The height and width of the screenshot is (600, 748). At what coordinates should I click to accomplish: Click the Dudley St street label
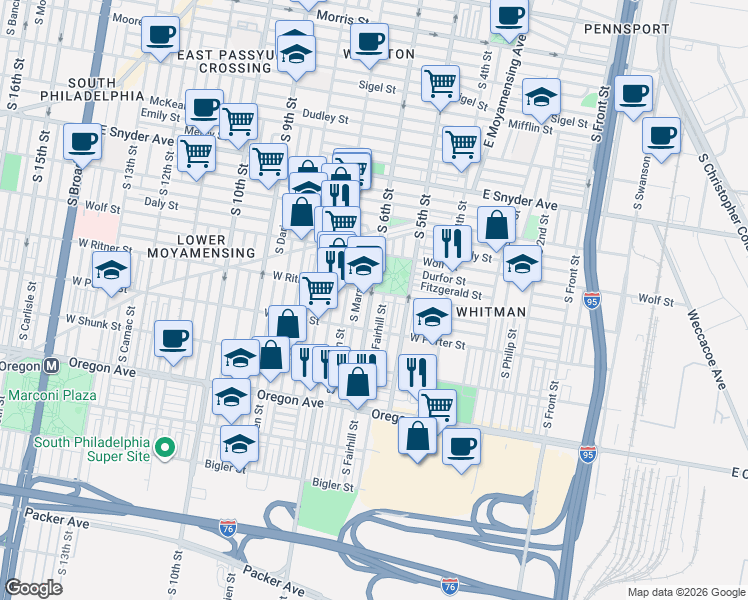[325, 116]
